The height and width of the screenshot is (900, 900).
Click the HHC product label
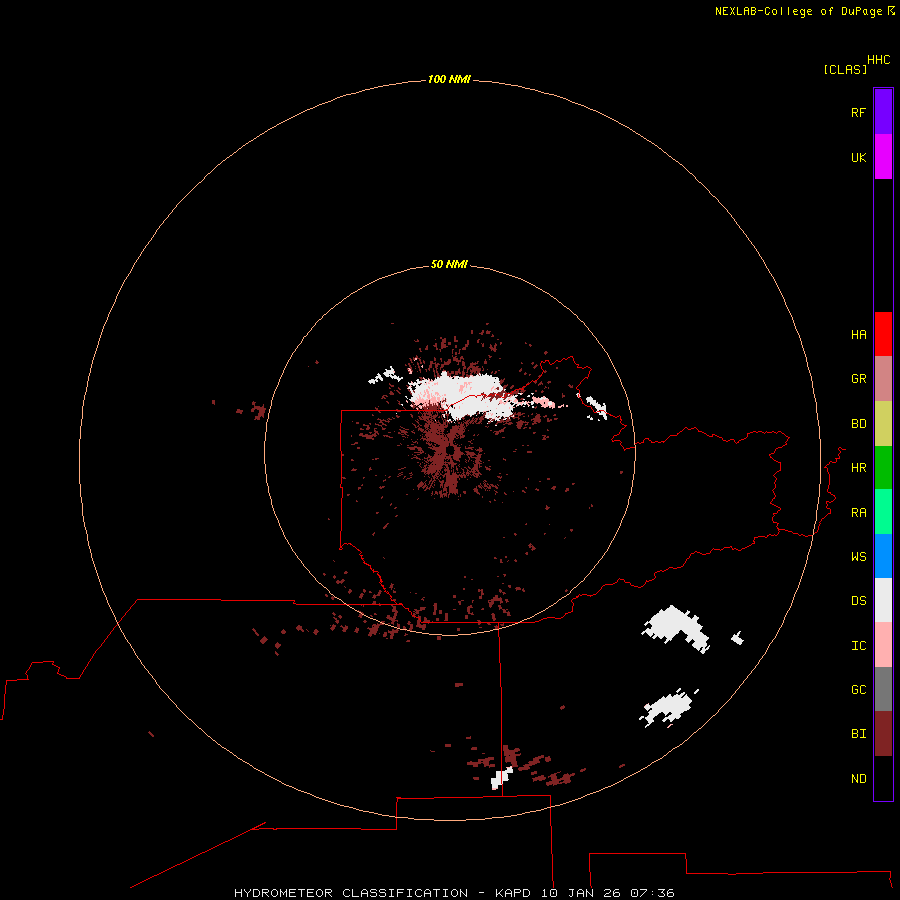[x=878, y=59]
